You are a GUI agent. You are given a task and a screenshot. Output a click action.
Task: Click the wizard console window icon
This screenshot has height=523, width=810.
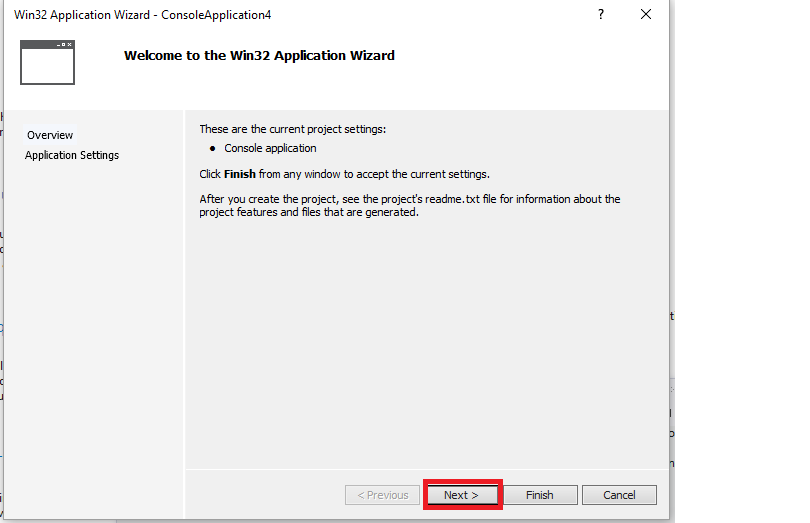[48, 62]
